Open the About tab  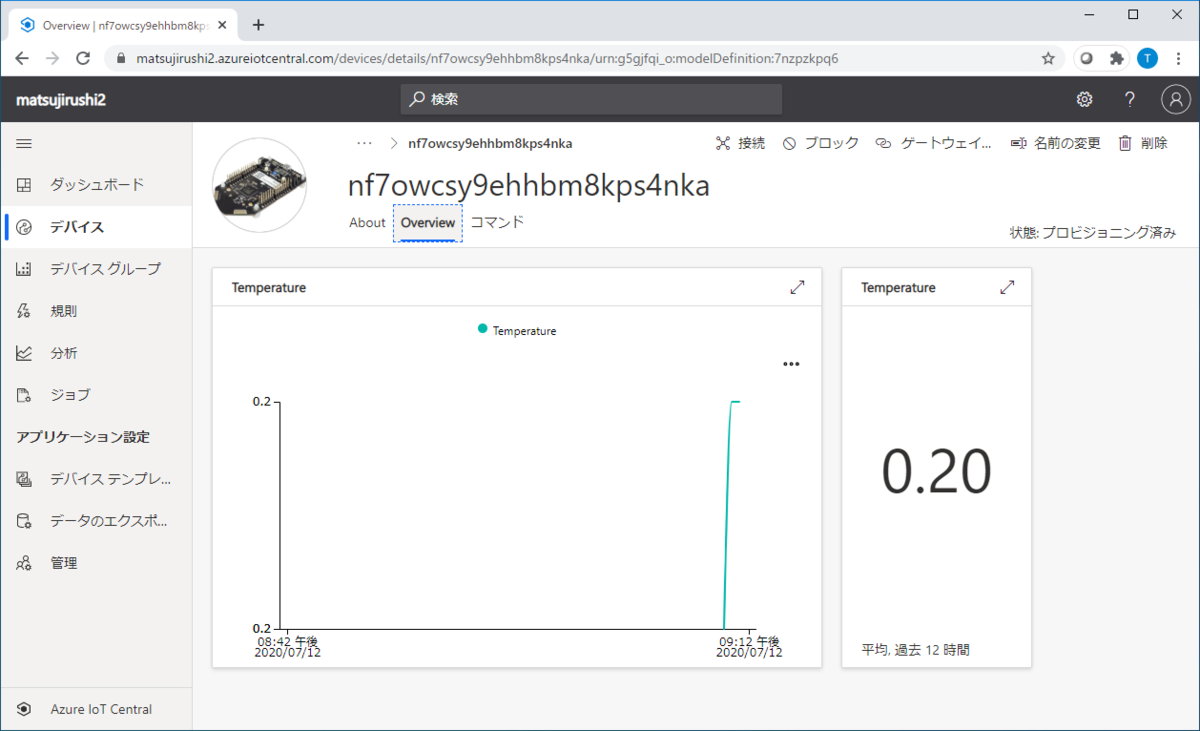click(367, 223)
